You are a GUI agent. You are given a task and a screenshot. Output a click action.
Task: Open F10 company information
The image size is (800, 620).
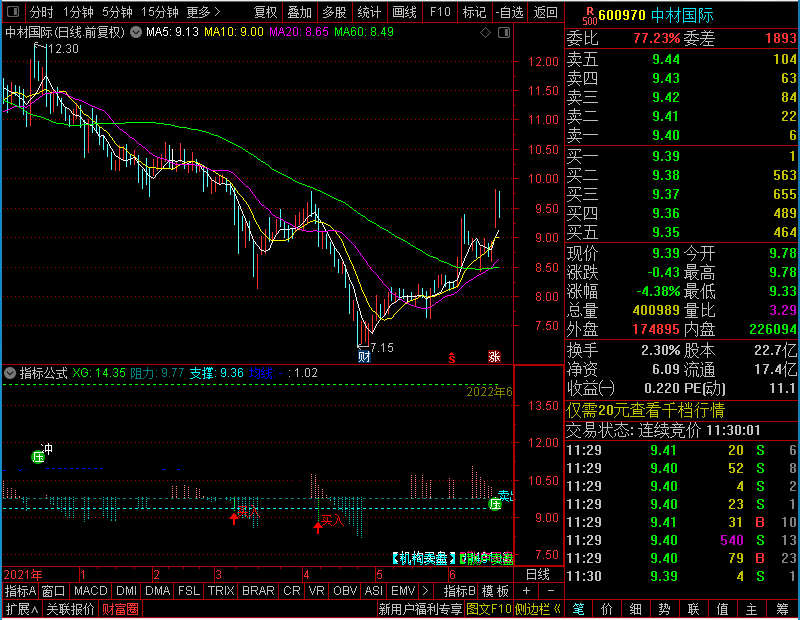tap(440, 12)
